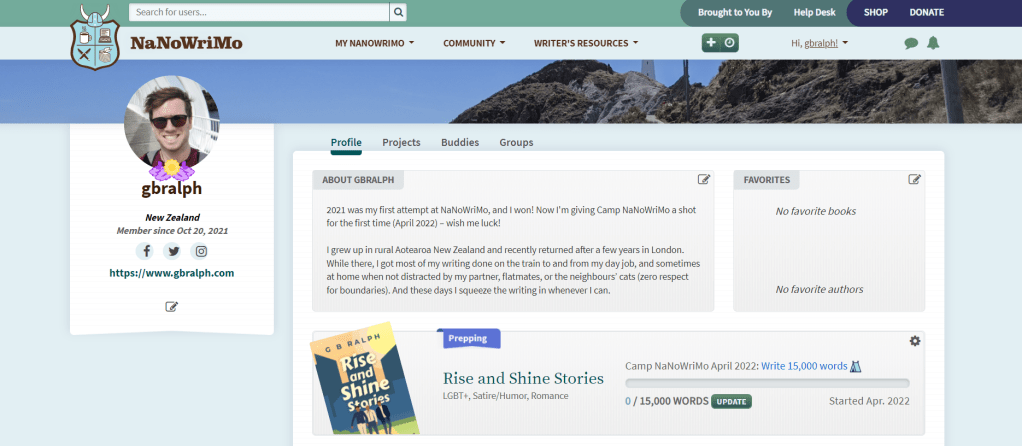
Task: Edit profile sidebar pencil icon
Action: coord(171,306)
